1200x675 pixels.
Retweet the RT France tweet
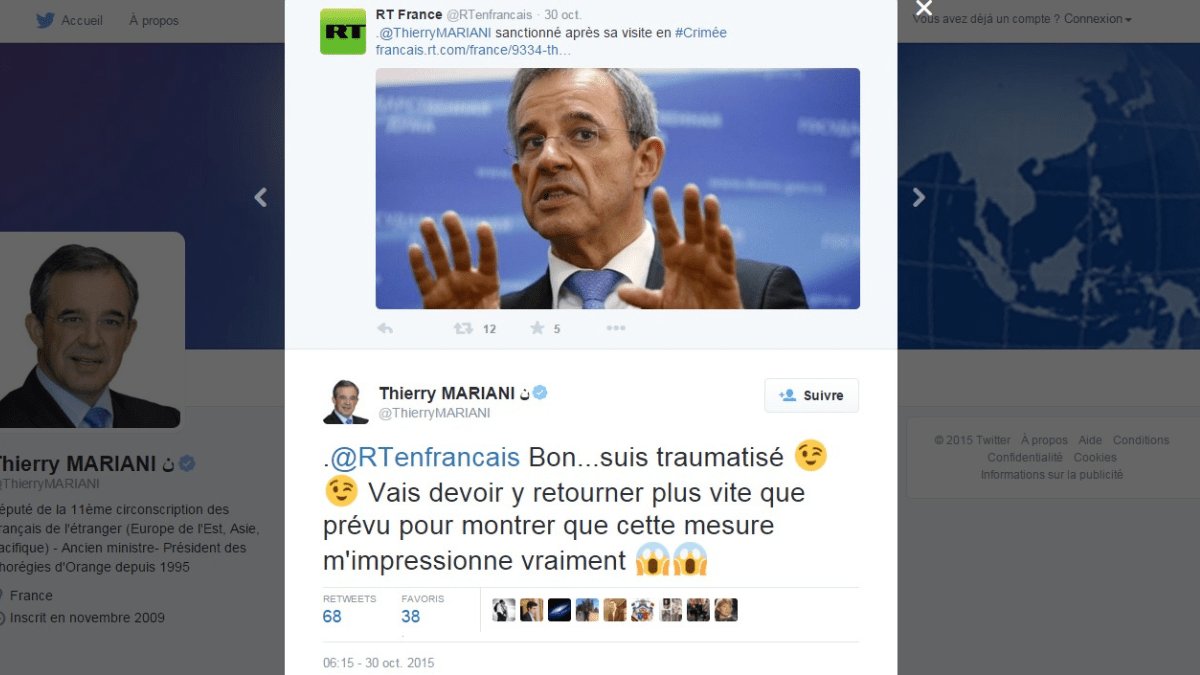pyautogui.click(x=463, y=328)
